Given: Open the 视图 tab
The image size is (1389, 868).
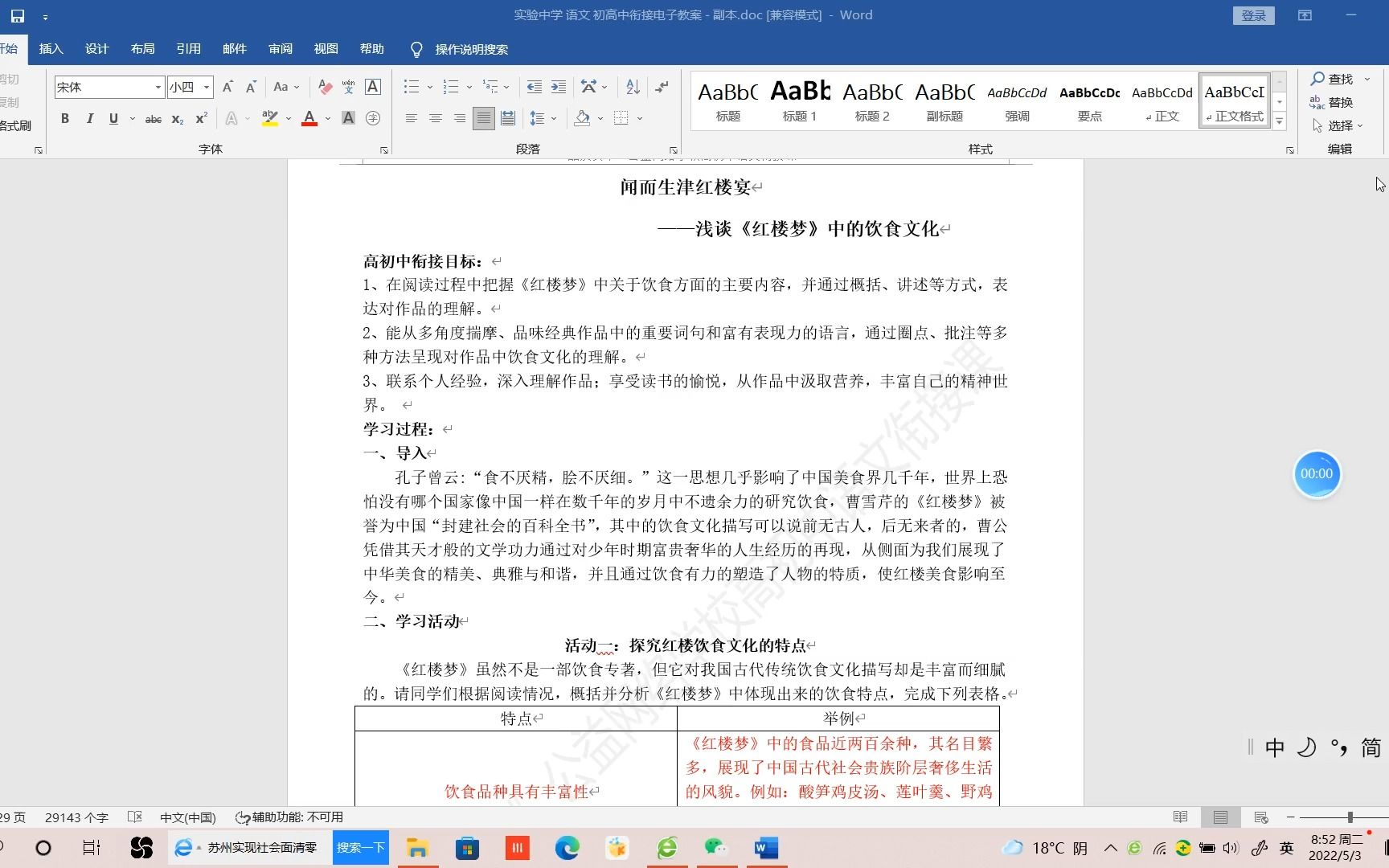Looking at the screenshot, I should [x=326, y=49].
